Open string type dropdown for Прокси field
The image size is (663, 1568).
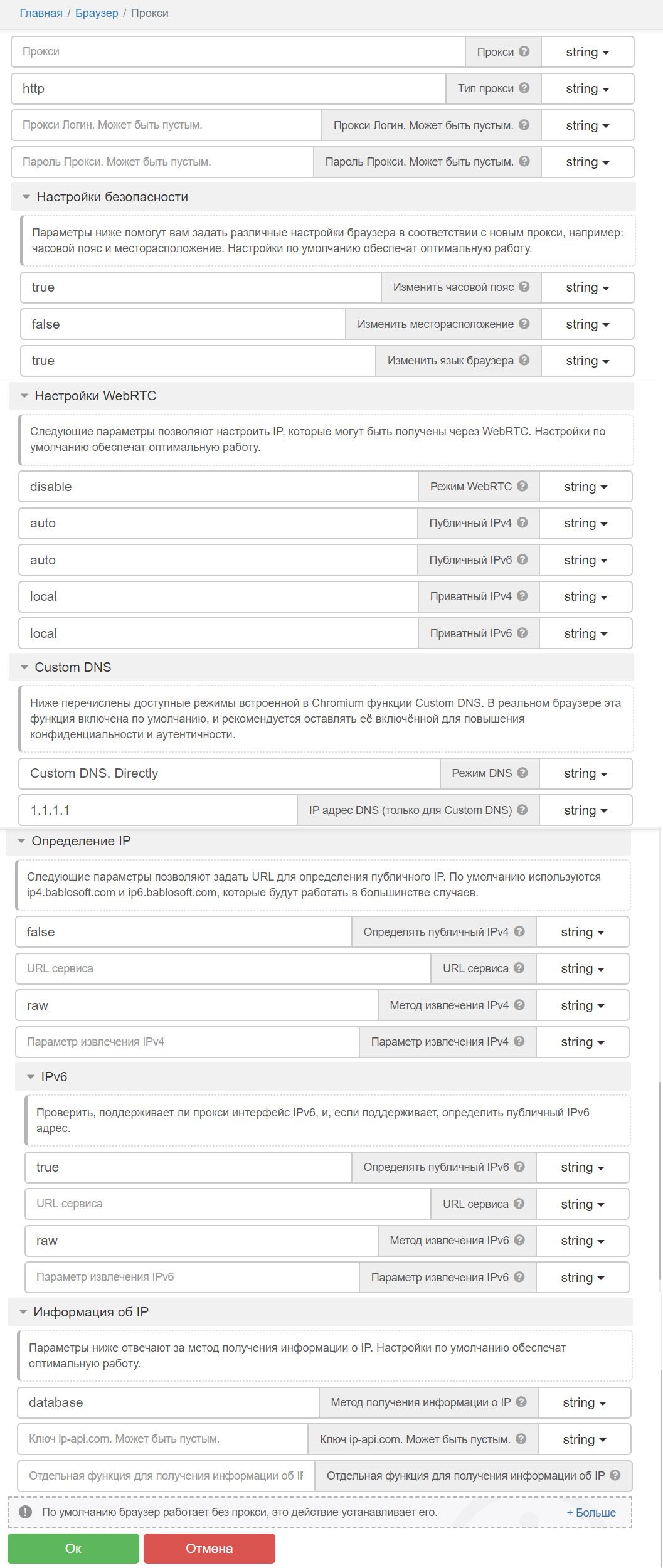tap(587, 52)
